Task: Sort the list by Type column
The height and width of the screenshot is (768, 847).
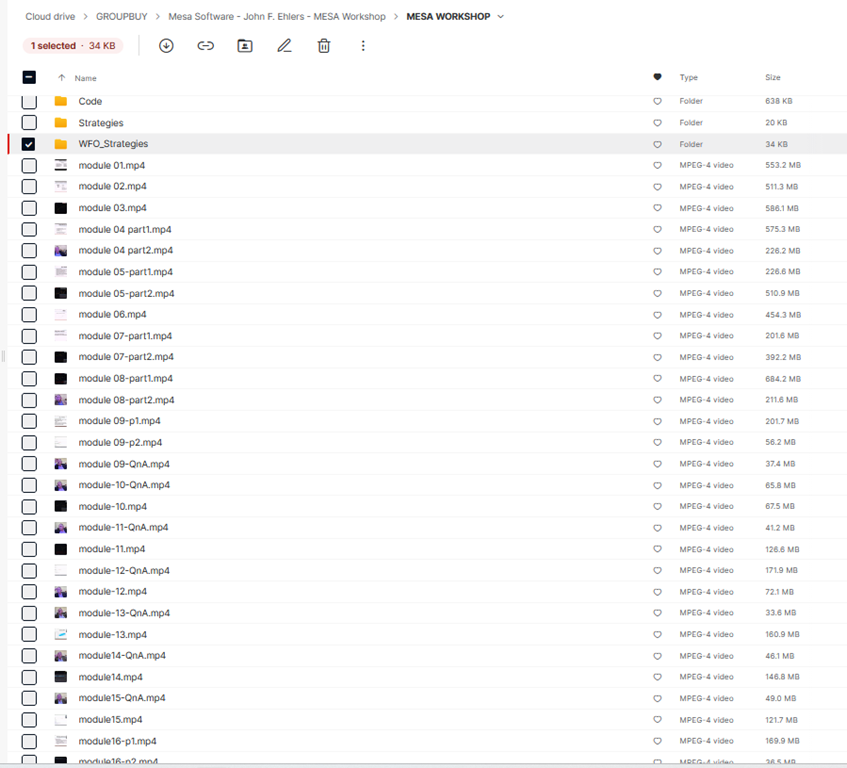Action: pyautogui.click(x=688, y=77)
